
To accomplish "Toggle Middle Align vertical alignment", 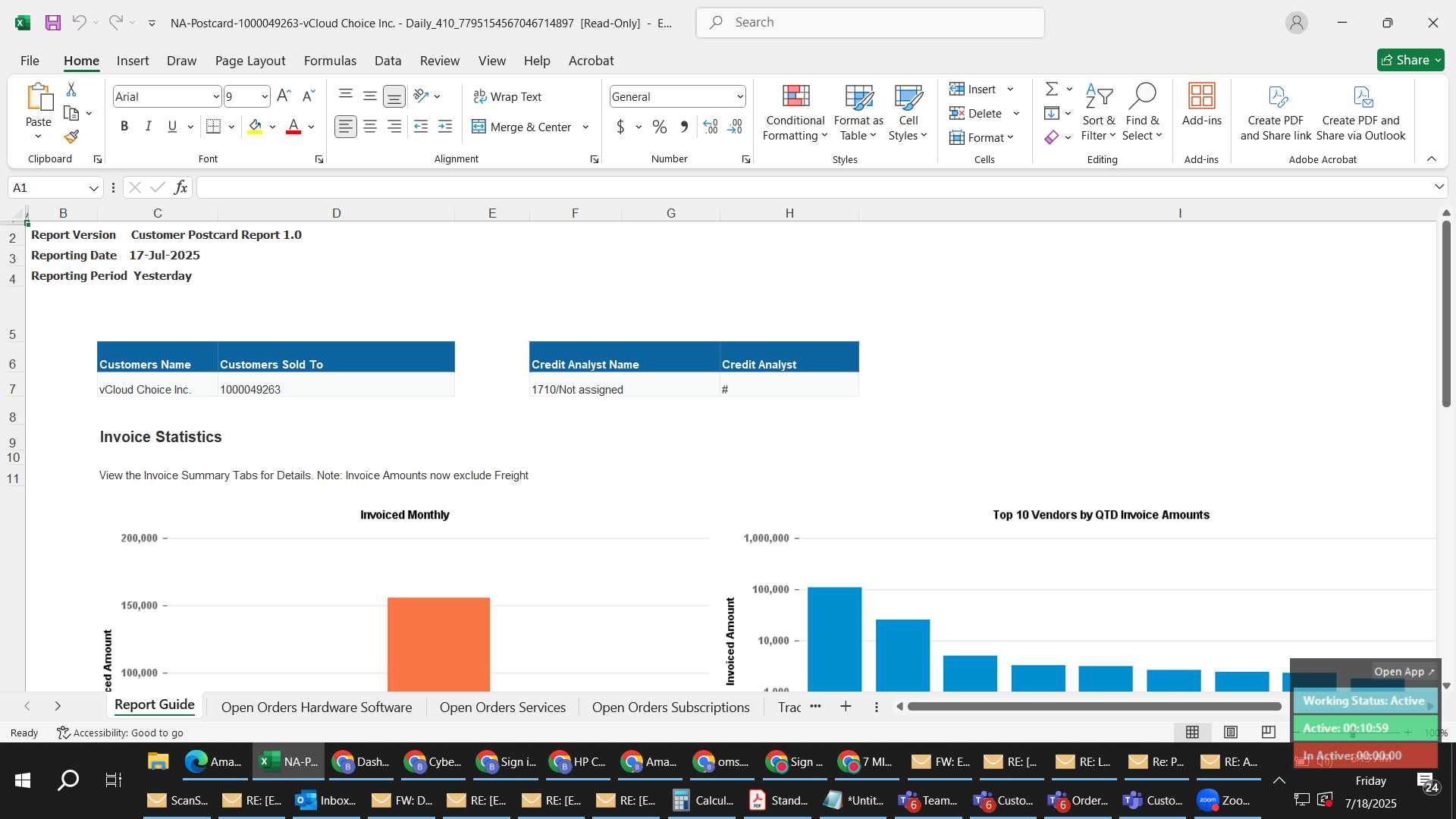I will point(370,96).
